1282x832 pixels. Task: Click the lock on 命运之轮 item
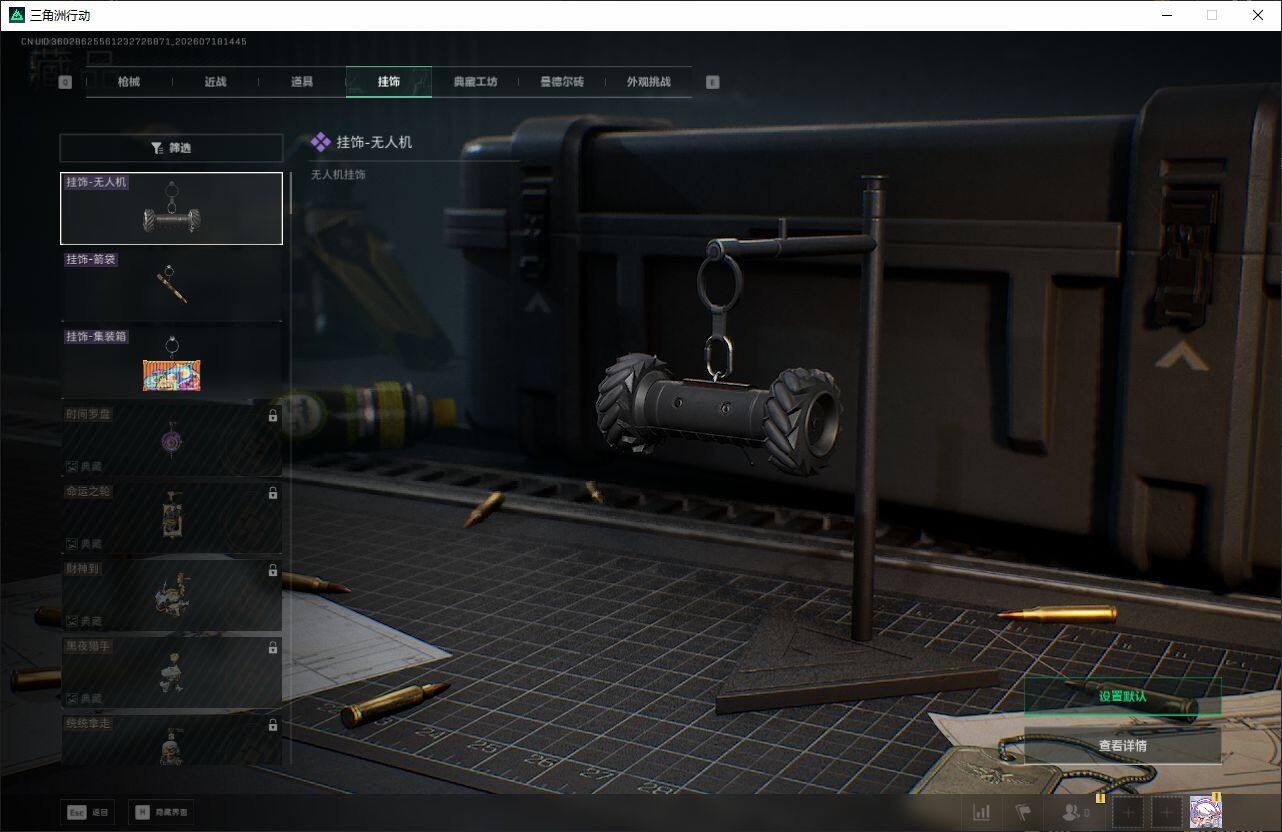coord(273,493)
